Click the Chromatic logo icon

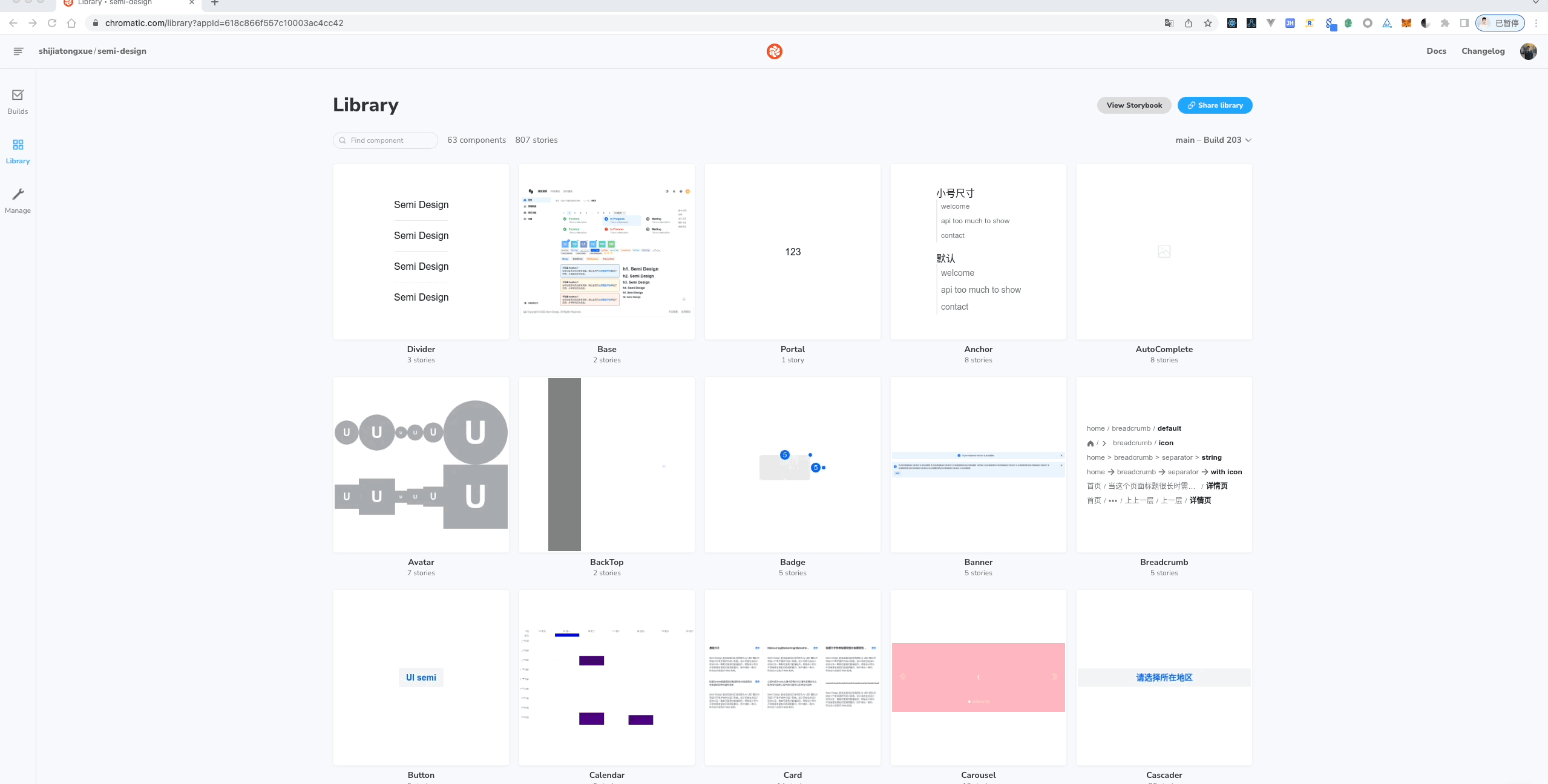[774, 51]
